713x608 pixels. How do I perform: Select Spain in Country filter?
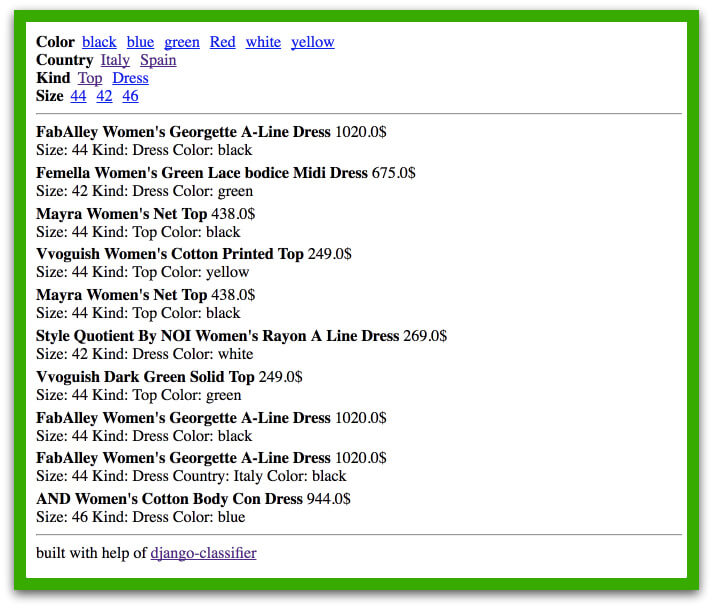(x=158, y=60)
